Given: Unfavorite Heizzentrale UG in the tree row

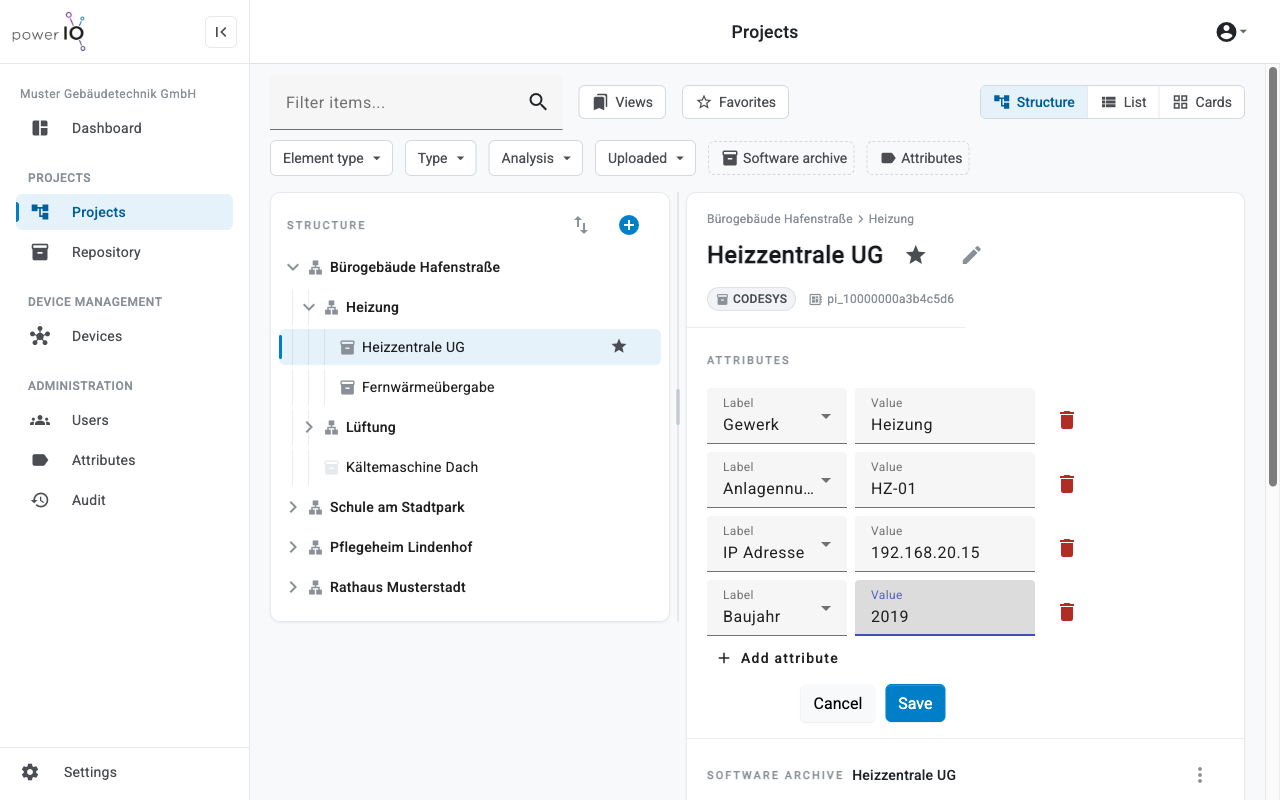Looking at the screenshot, I should (619, 347).
